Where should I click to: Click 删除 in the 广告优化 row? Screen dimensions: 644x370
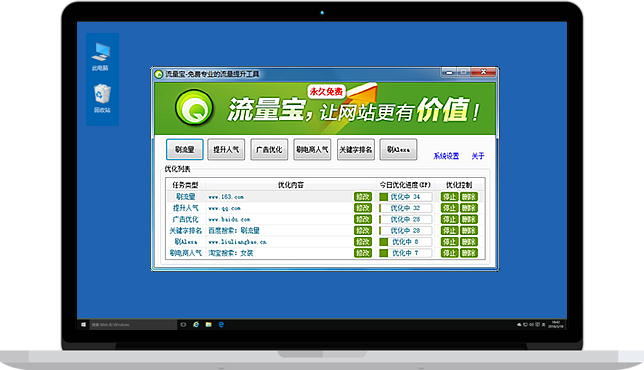coord(469,219)
